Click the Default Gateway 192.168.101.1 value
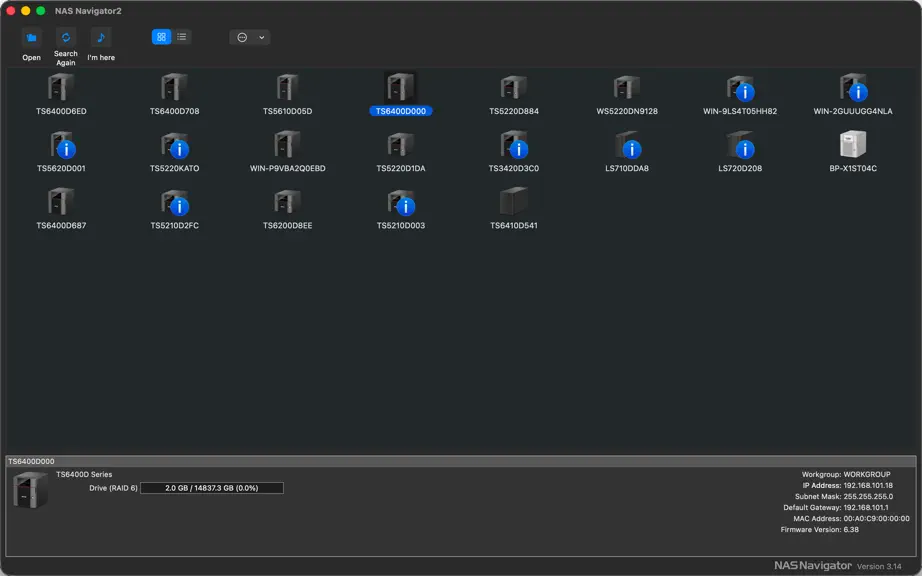 coord(866,508)
